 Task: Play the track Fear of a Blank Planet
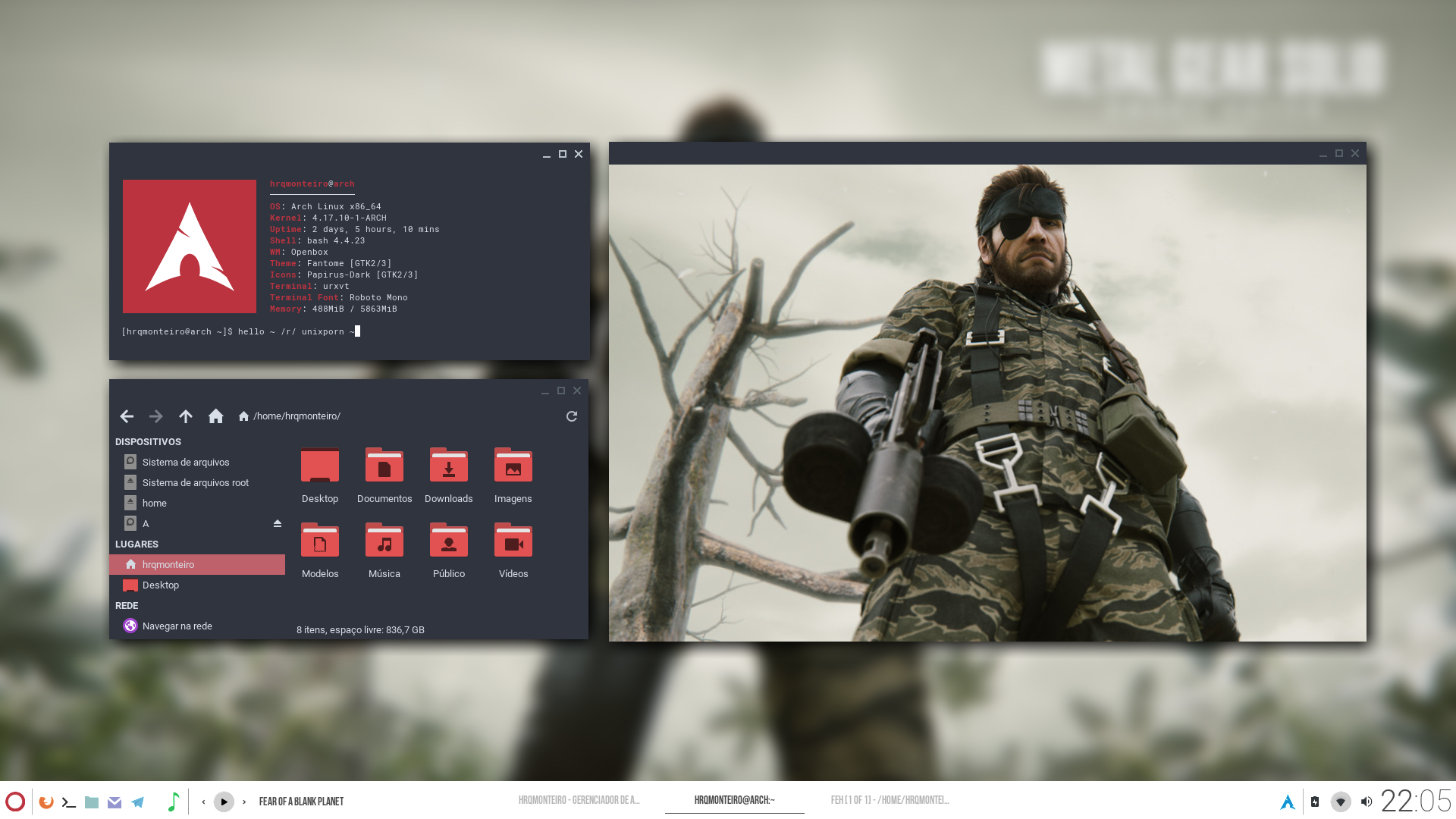click(x=224, y=802)
